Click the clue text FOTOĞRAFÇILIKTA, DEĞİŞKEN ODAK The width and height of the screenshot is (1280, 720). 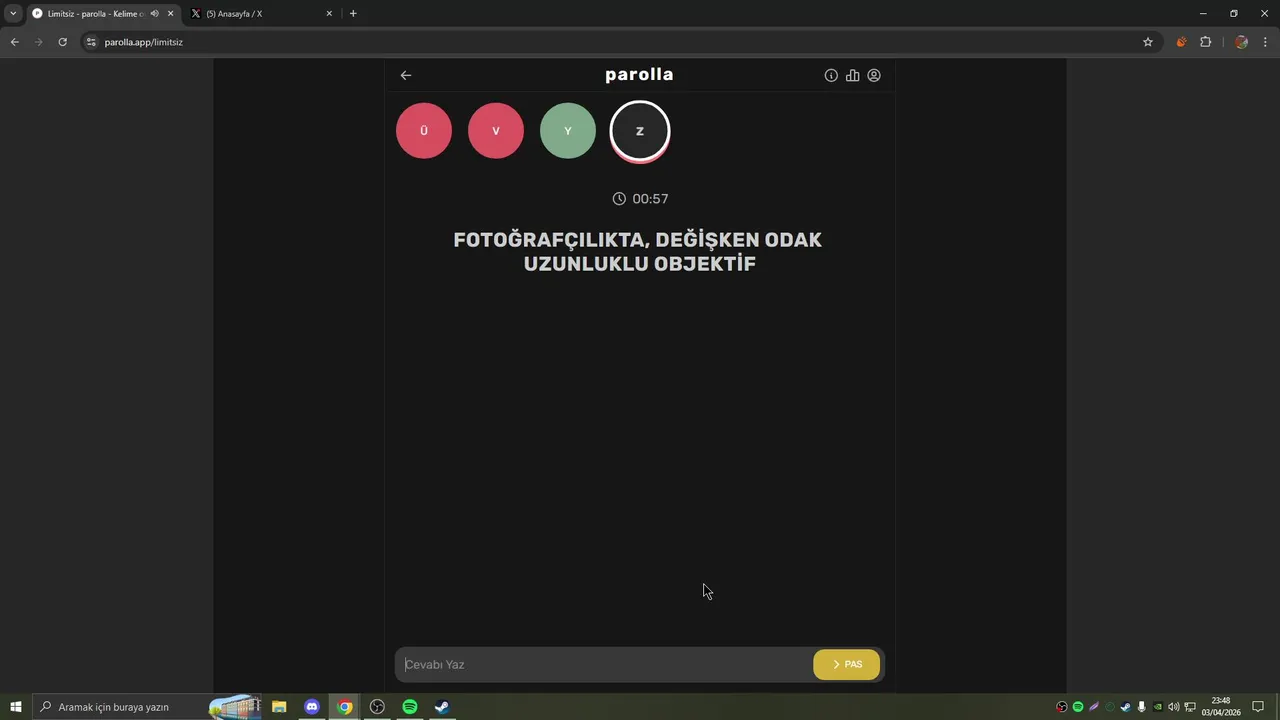click(x=638, y=240)
